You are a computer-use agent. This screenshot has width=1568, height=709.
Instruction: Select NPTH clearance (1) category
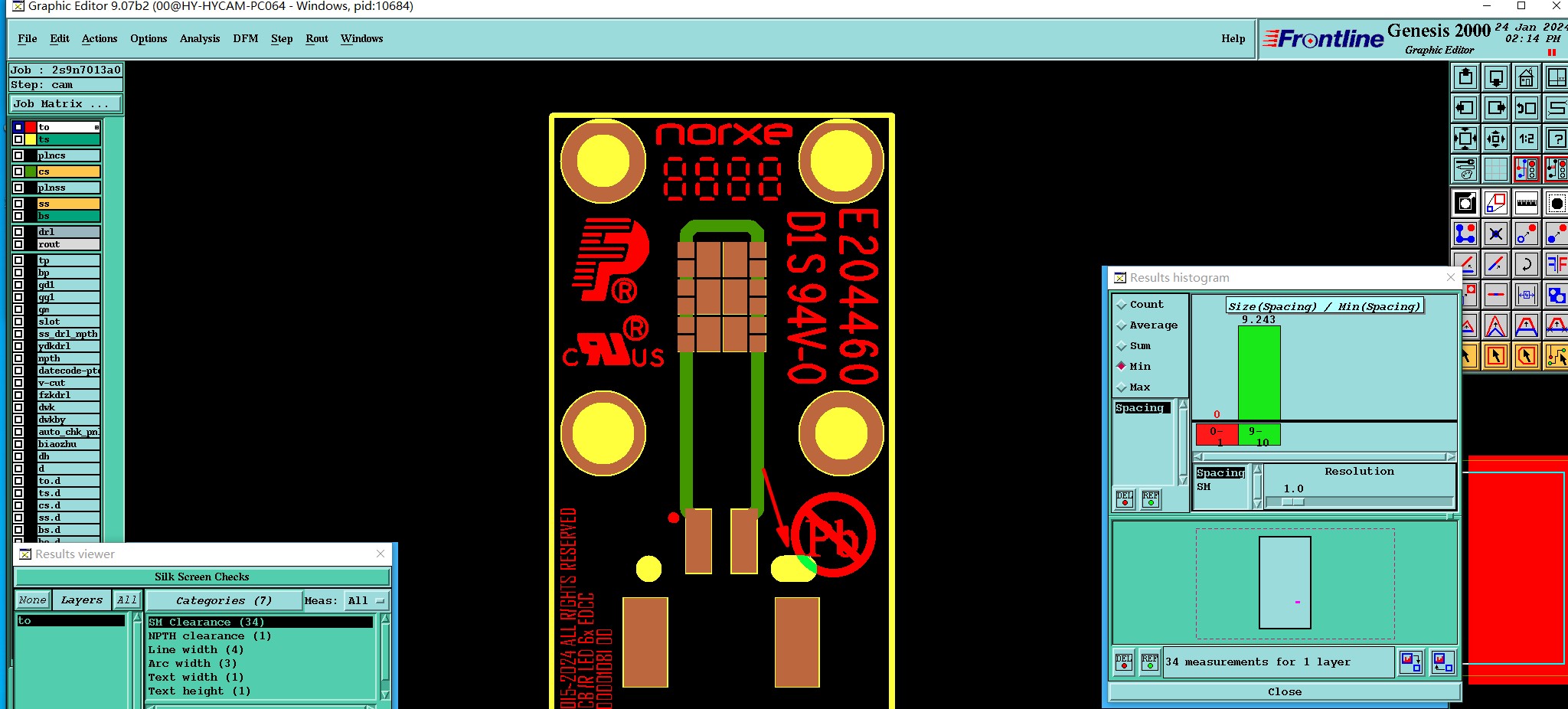(260, 636)
